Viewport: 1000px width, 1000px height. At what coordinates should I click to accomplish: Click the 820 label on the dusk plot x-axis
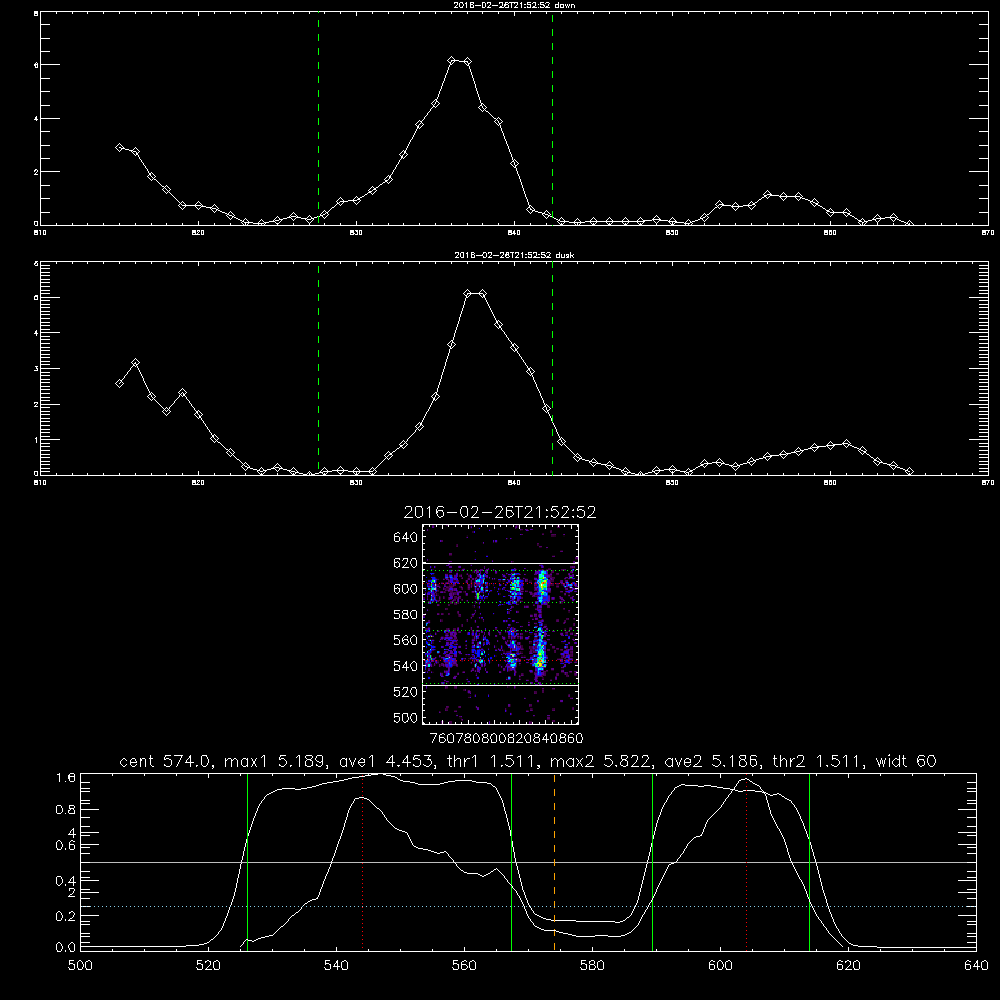pos(198,483)
